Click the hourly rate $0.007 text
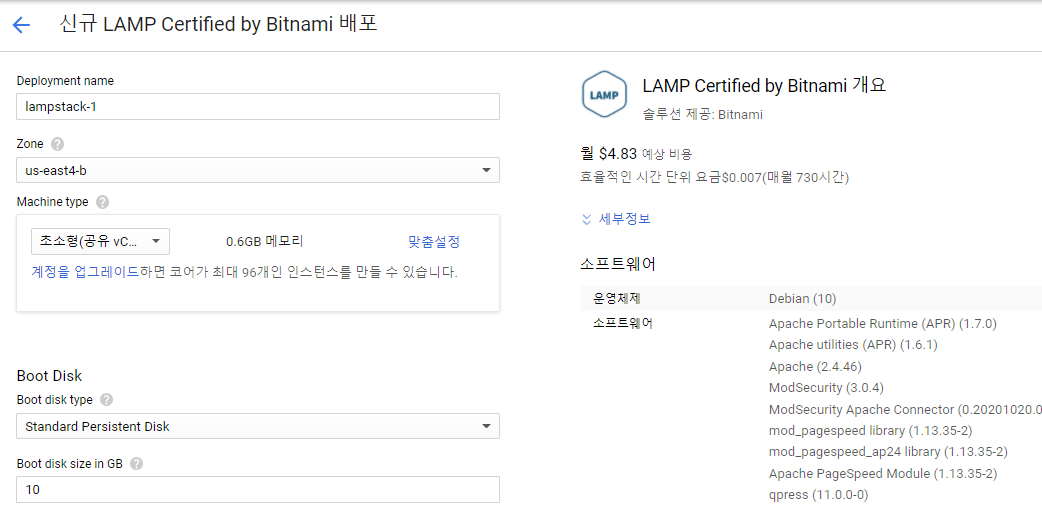This screenshot has height=509, width=1042. 714,177
